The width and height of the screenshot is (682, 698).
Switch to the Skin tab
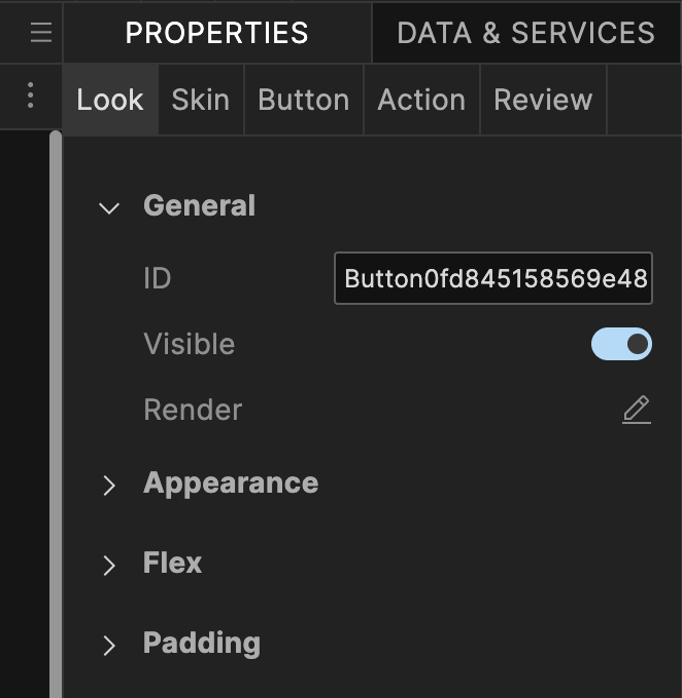200,100
